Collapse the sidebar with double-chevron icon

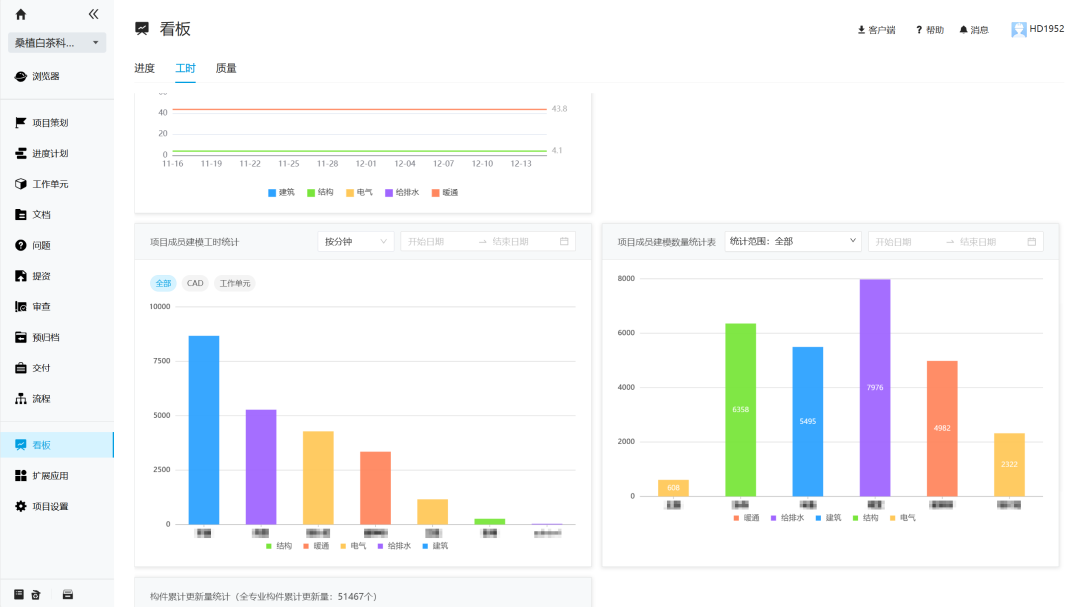pyautogui.click(x=94, y=14)
